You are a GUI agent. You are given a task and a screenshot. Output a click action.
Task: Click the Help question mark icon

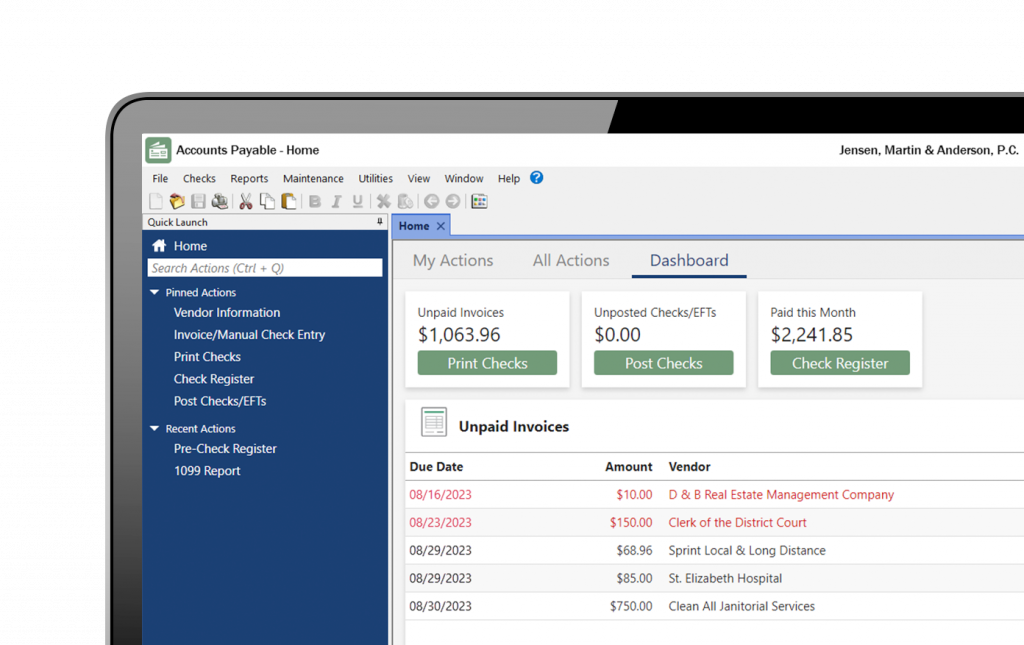[536, 177]
